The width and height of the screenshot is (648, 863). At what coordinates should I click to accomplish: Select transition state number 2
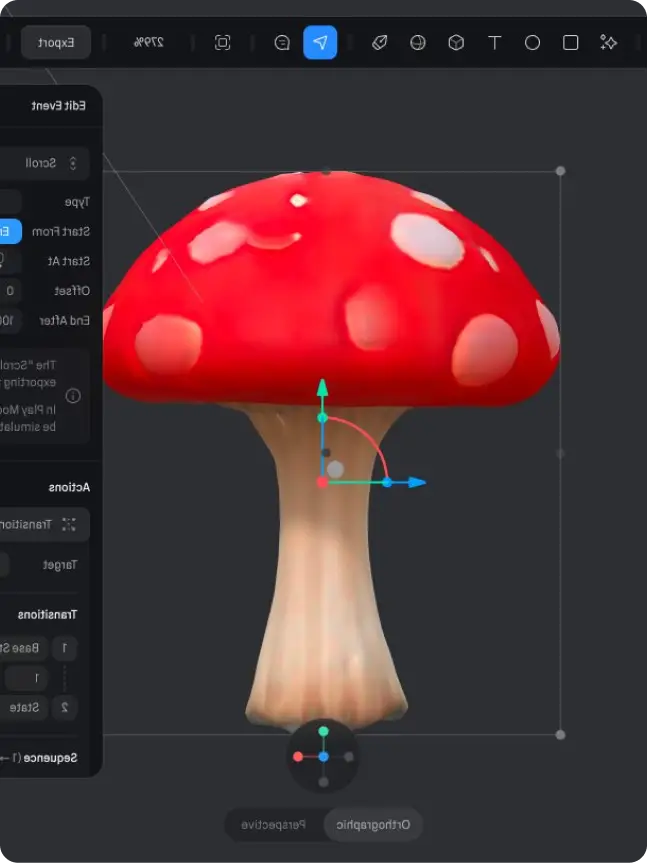tap(64, 707)
